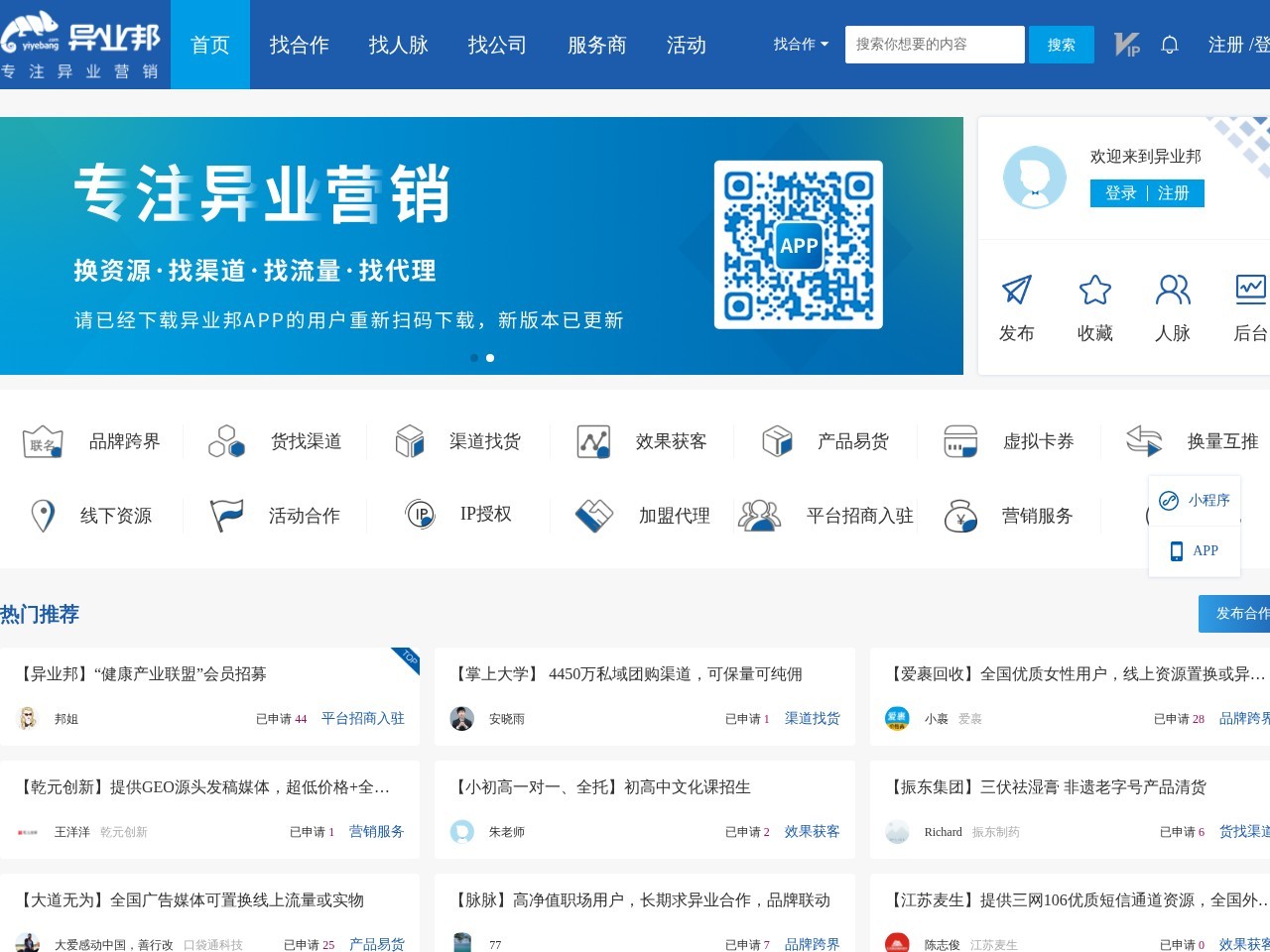Click the 专注异业营销 banner image
Viewport: 1270px width, 952px height.
[481, 246]
